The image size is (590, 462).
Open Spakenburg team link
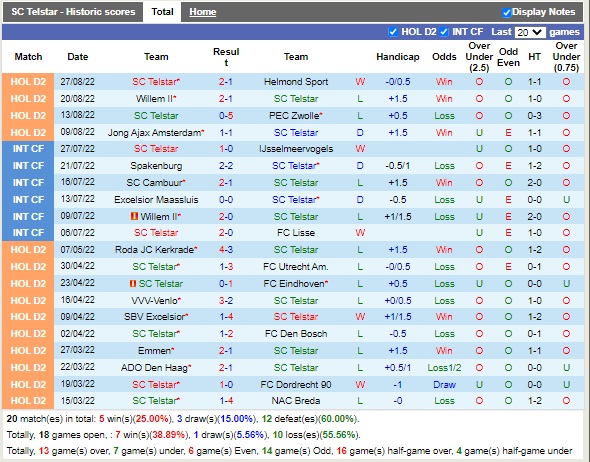[156, 166]
